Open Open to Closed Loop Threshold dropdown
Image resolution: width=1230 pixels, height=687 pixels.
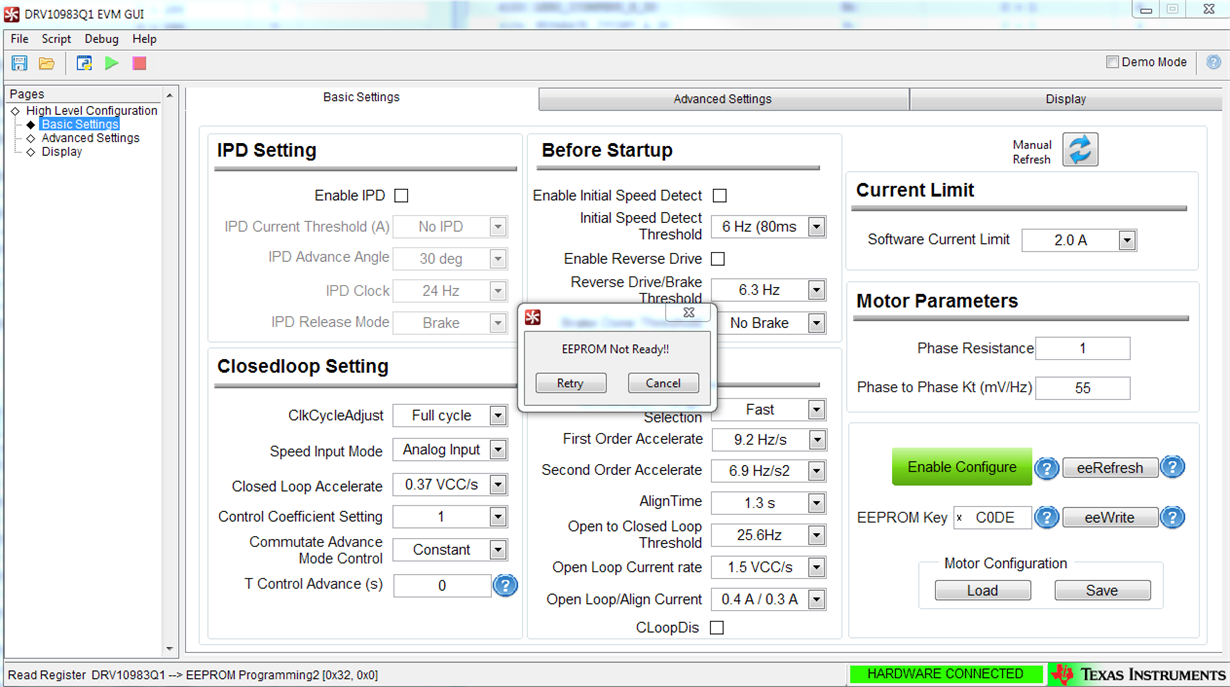coord(816,536)
